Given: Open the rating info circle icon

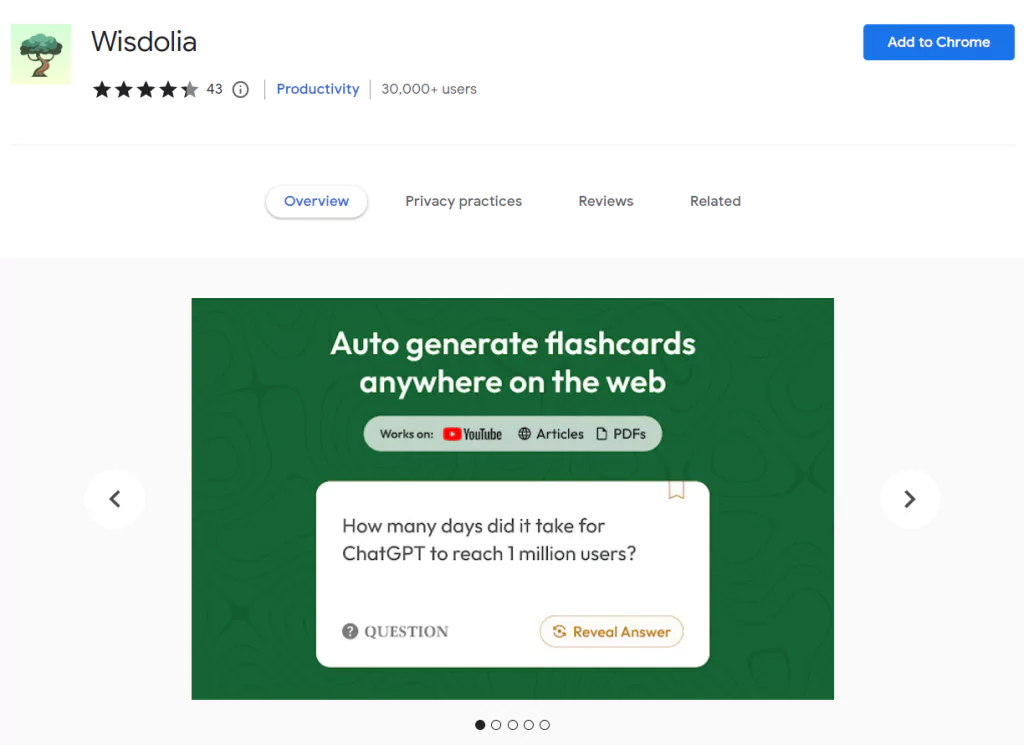Looking at the screenshot, I should [x=240, y=89].
